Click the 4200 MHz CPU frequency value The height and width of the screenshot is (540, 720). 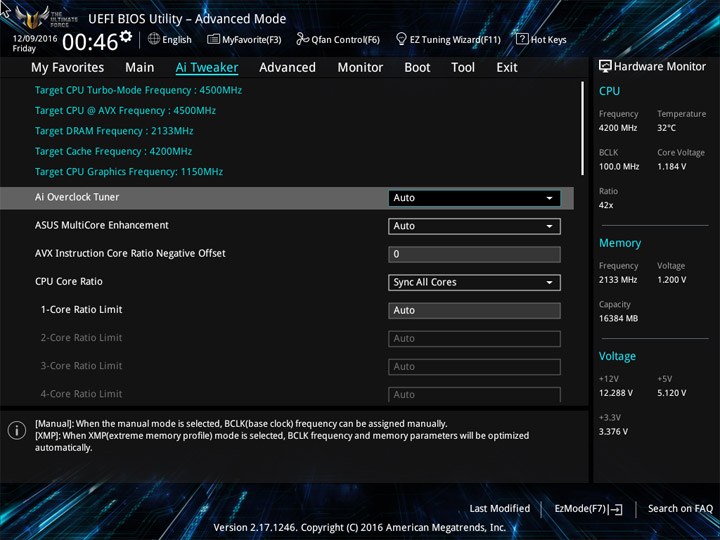pos(618,128)
